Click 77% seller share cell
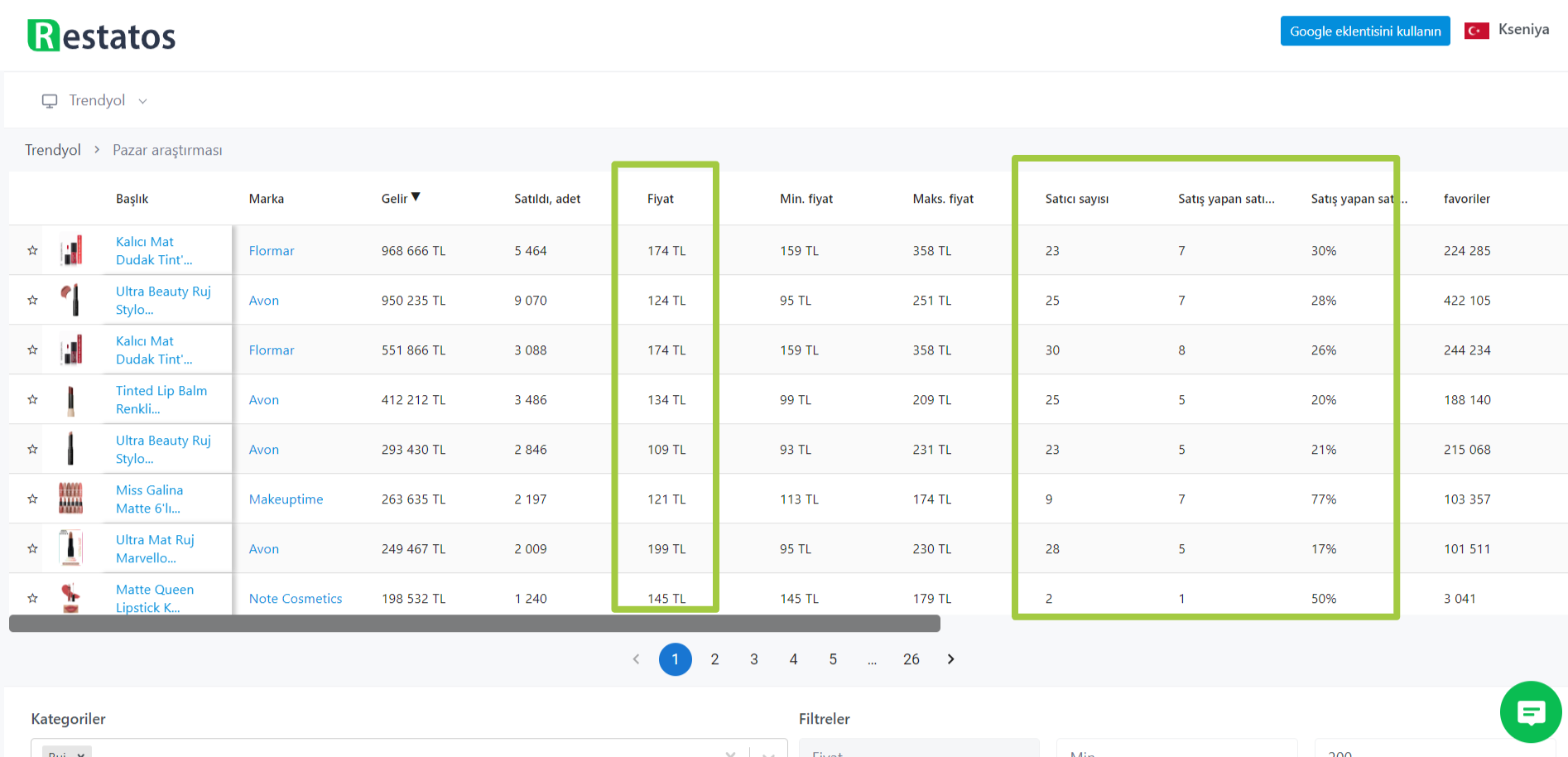Image resolution: width=1568 pixels, height=757 pixels. coord(1324,499)
